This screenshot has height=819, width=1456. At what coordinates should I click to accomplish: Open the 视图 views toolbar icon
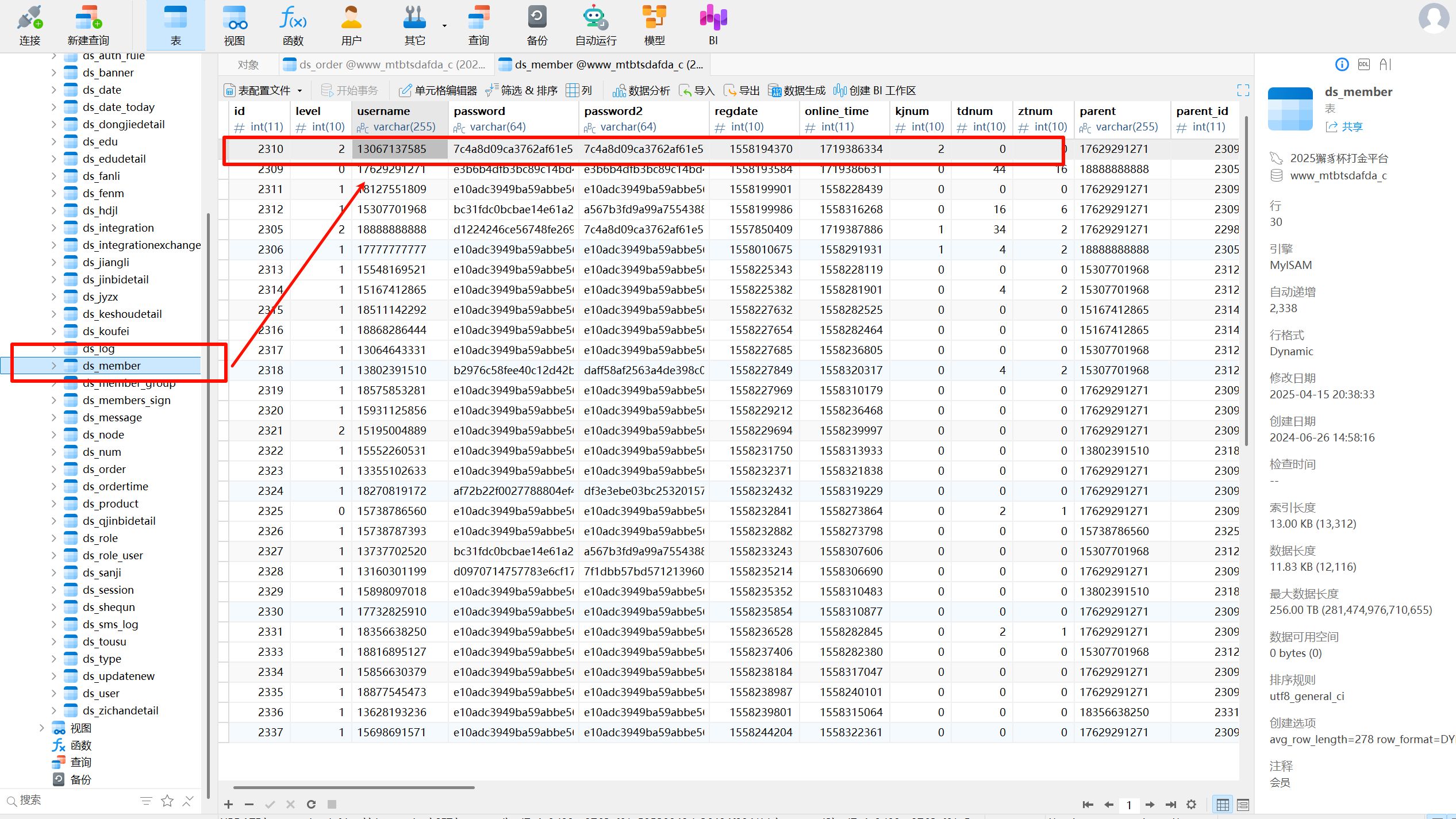(x=235, y=25)
